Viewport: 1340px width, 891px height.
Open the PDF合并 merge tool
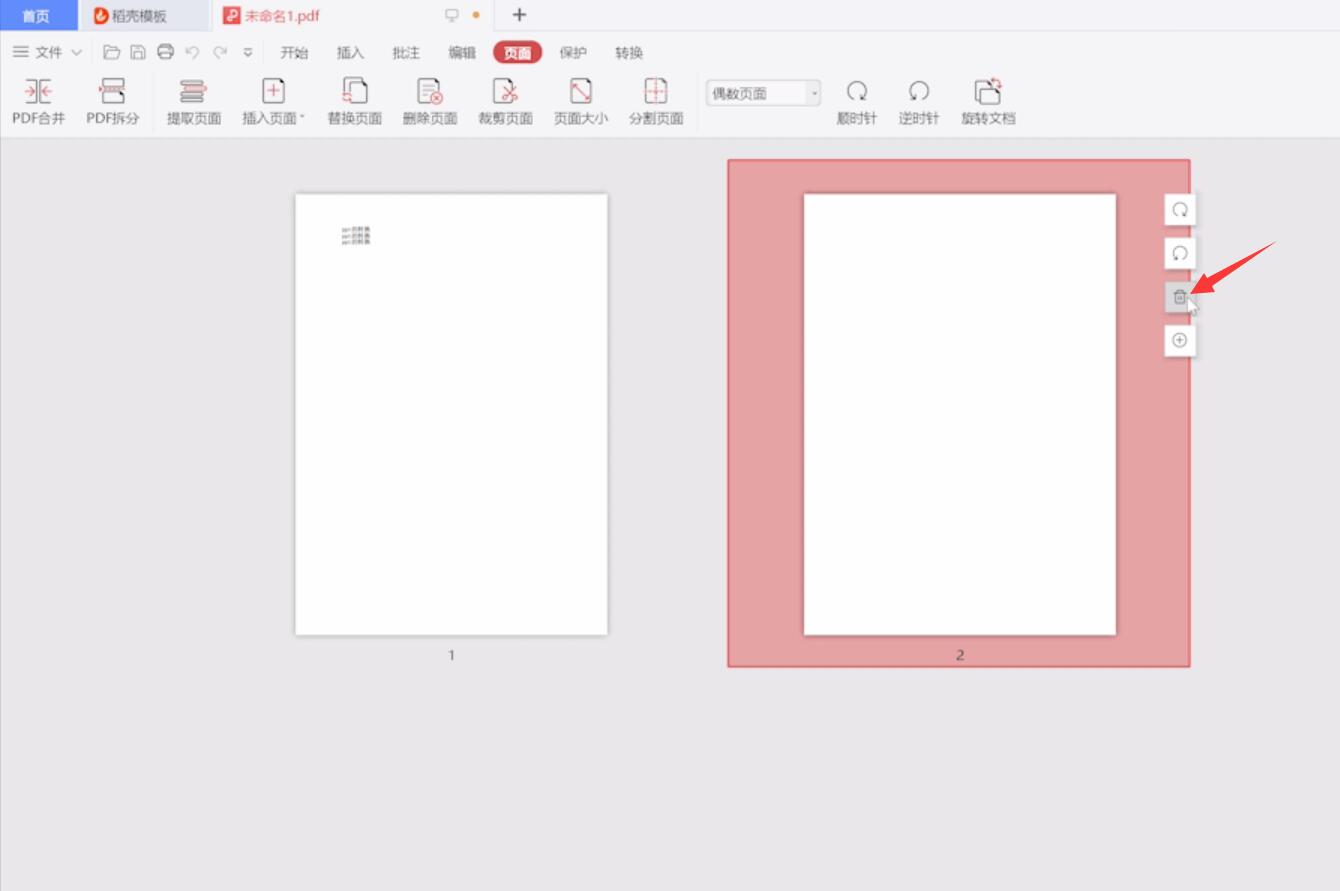tap(38, 102)
